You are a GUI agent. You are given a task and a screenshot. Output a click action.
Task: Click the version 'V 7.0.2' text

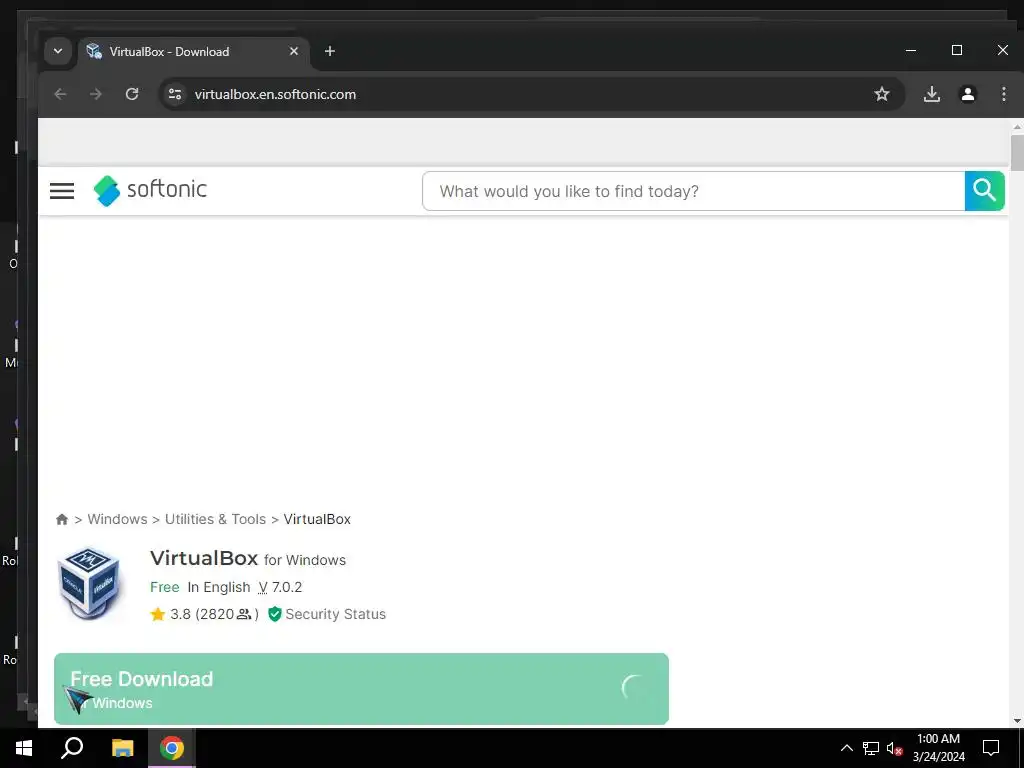[x=280, y=587]
